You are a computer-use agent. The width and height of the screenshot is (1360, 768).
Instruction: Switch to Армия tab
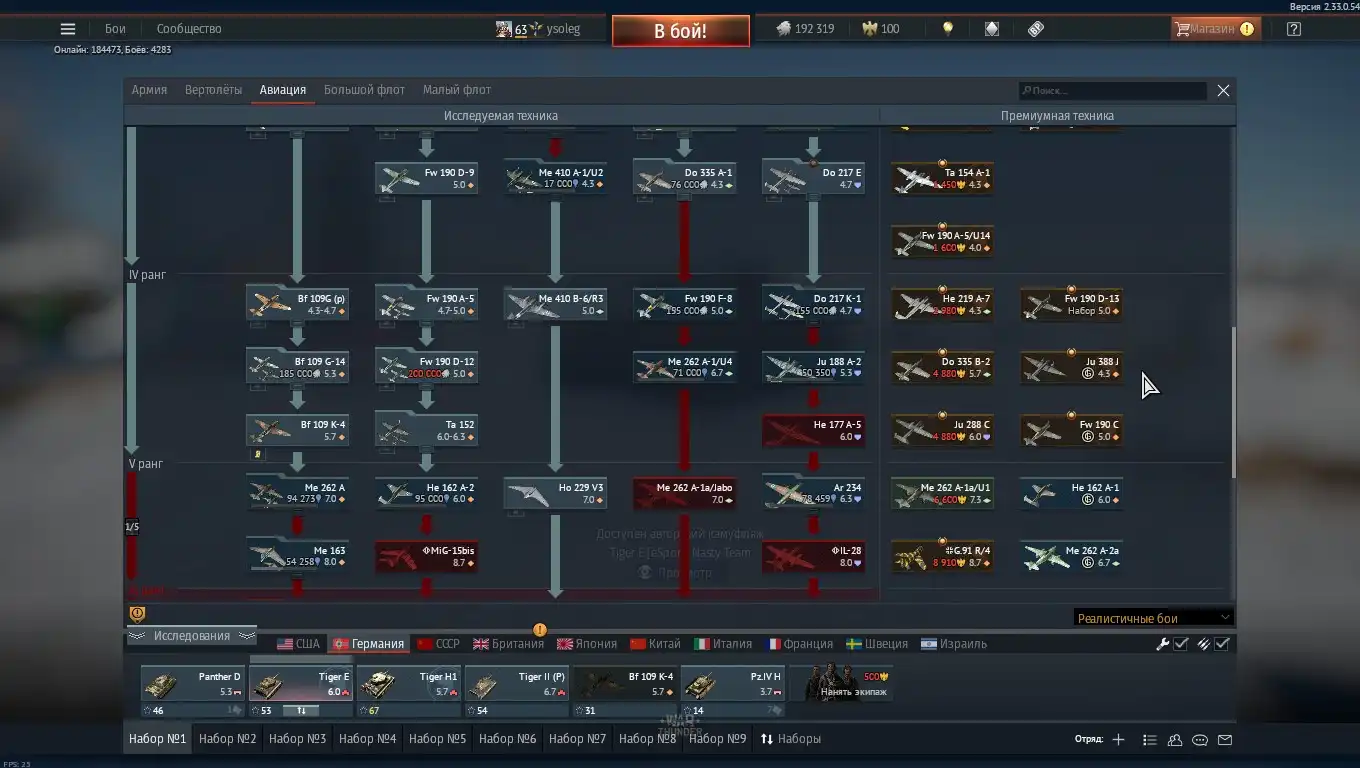pyautogui.click(x=149, y=90)
